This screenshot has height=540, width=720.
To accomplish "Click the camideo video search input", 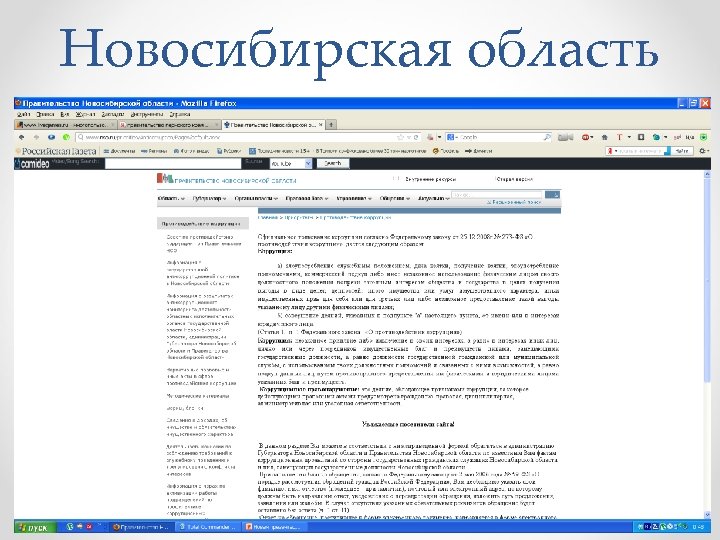I will tap(173, 163).
